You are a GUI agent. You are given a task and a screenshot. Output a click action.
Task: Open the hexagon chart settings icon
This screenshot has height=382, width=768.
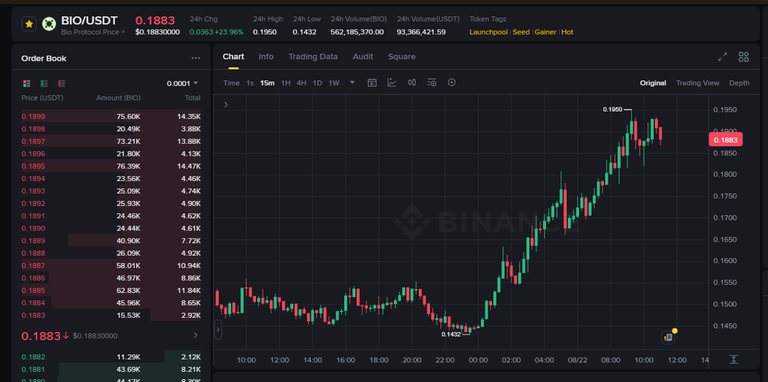[452, 83]
